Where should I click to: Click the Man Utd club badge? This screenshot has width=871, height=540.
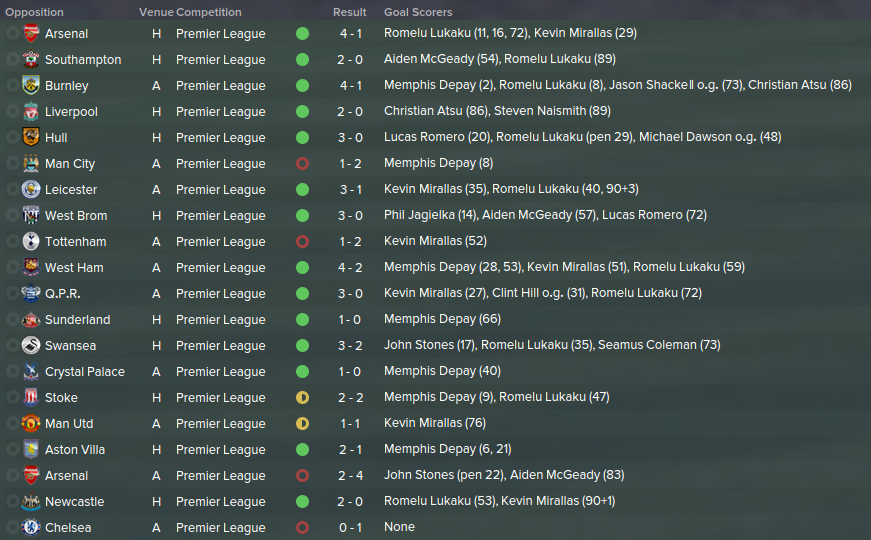(31, 423)
